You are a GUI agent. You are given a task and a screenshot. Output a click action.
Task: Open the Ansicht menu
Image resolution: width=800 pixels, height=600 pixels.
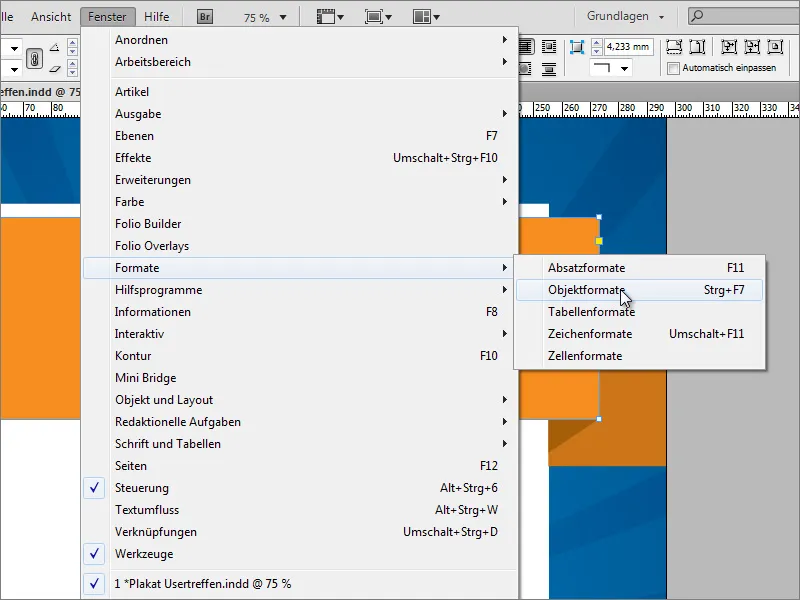click(x=51, y=17)
